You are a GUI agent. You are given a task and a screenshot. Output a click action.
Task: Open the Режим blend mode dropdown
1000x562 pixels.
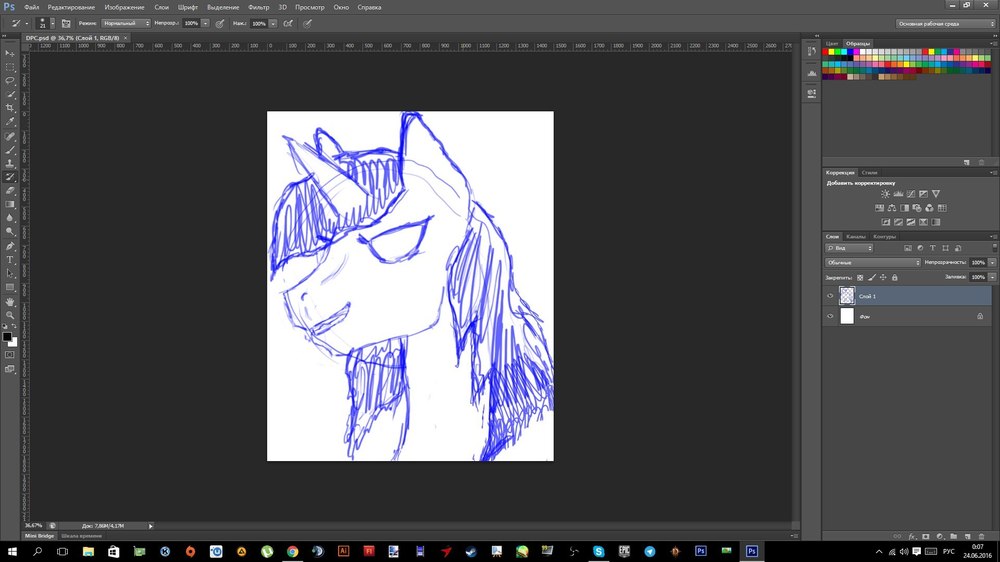126,24
